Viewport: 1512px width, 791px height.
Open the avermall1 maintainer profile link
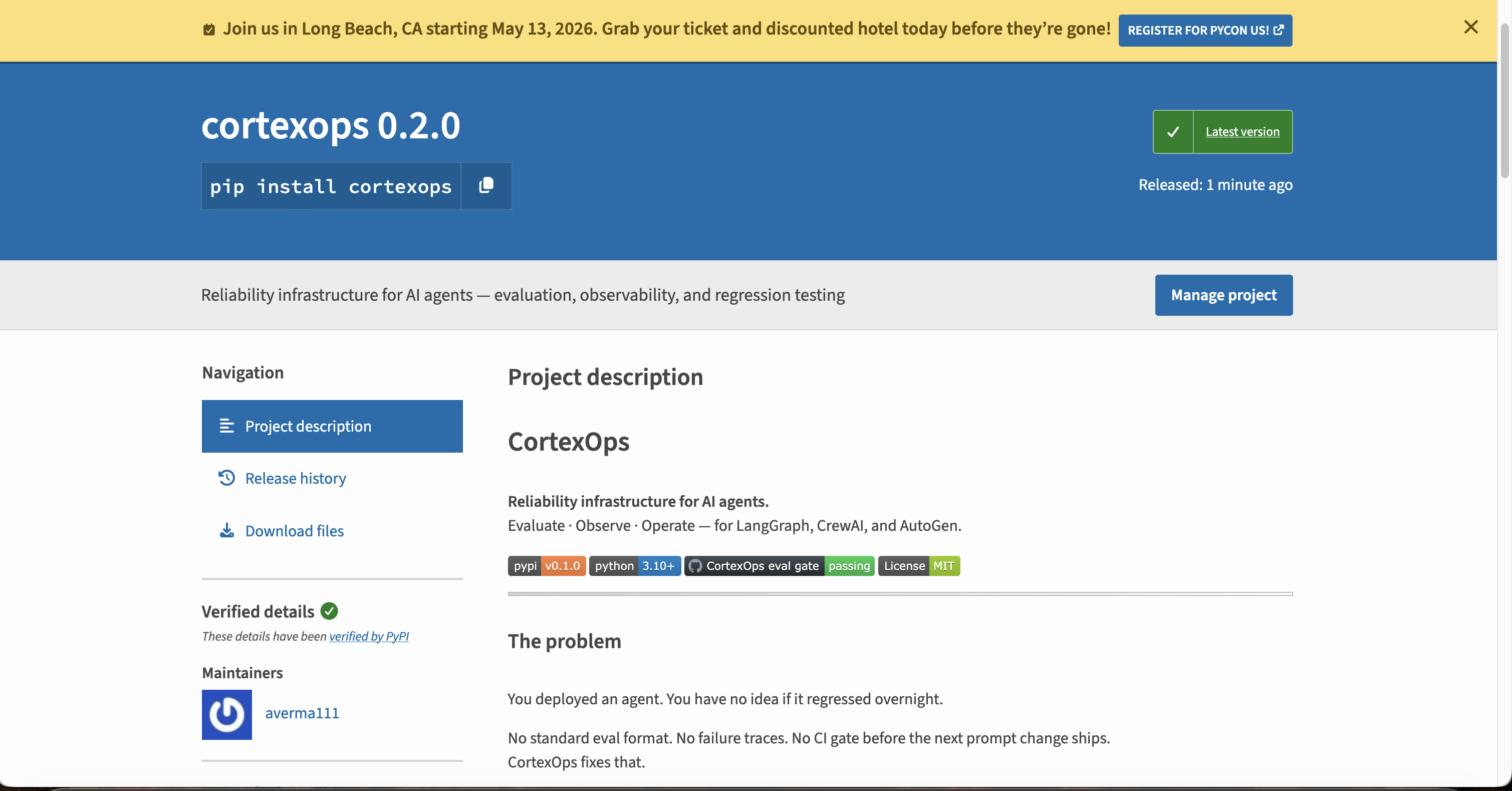tap(302, 713)
